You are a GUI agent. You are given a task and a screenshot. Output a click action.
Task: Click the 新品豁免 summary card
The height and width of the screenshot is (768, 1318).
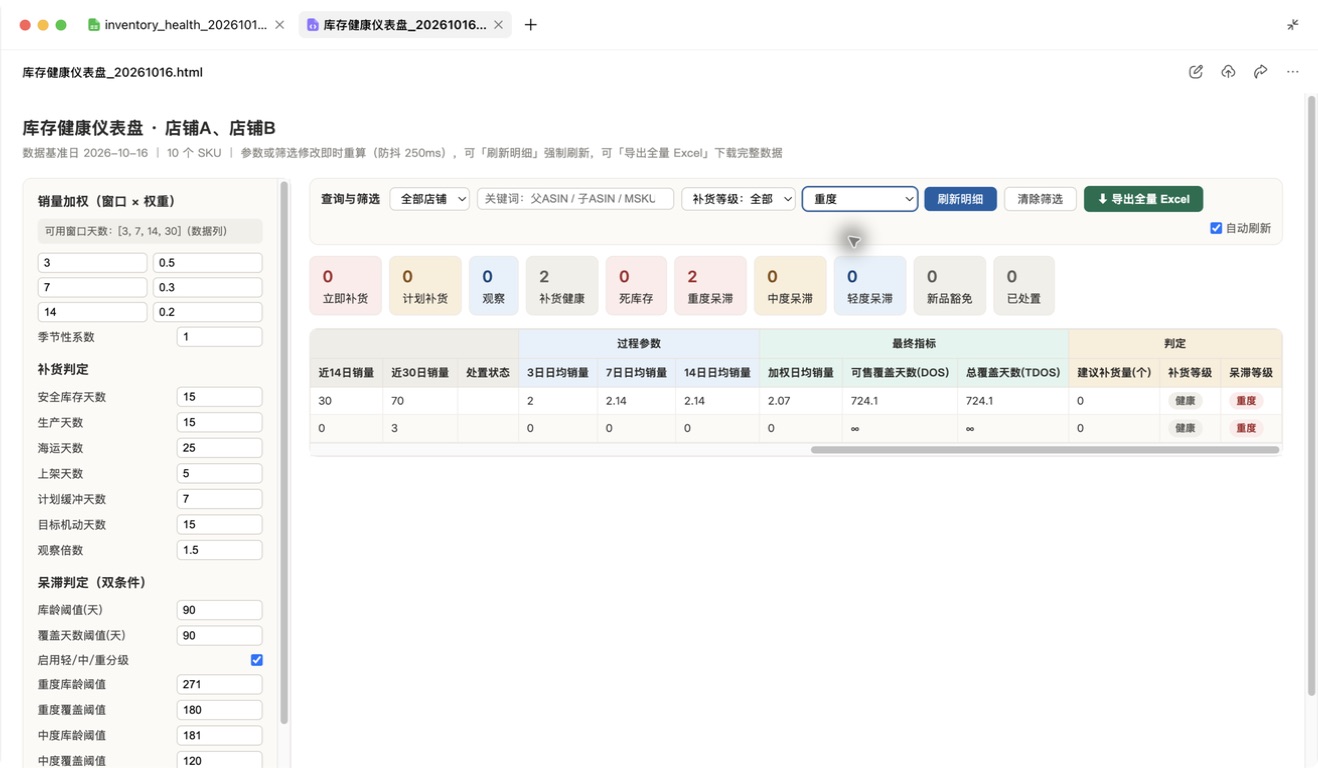pos(950,285)
